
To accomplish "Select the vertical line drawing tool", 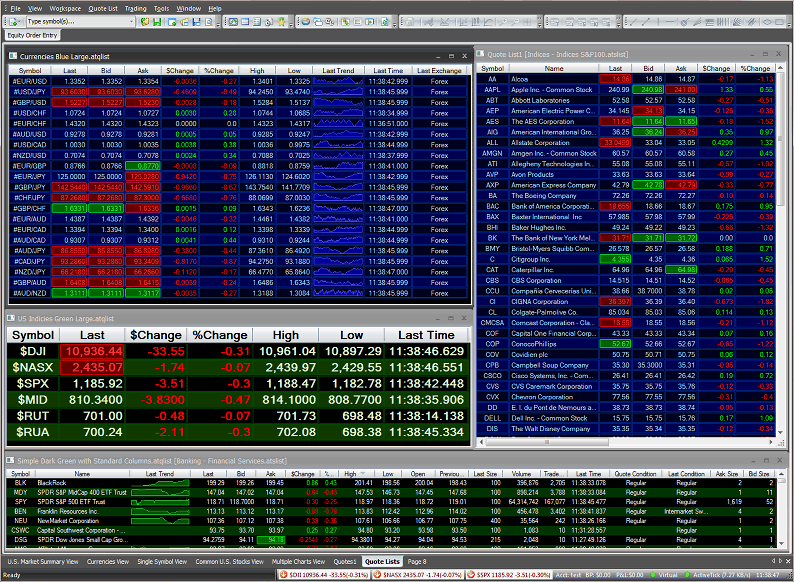I will [x=658, y=22].
